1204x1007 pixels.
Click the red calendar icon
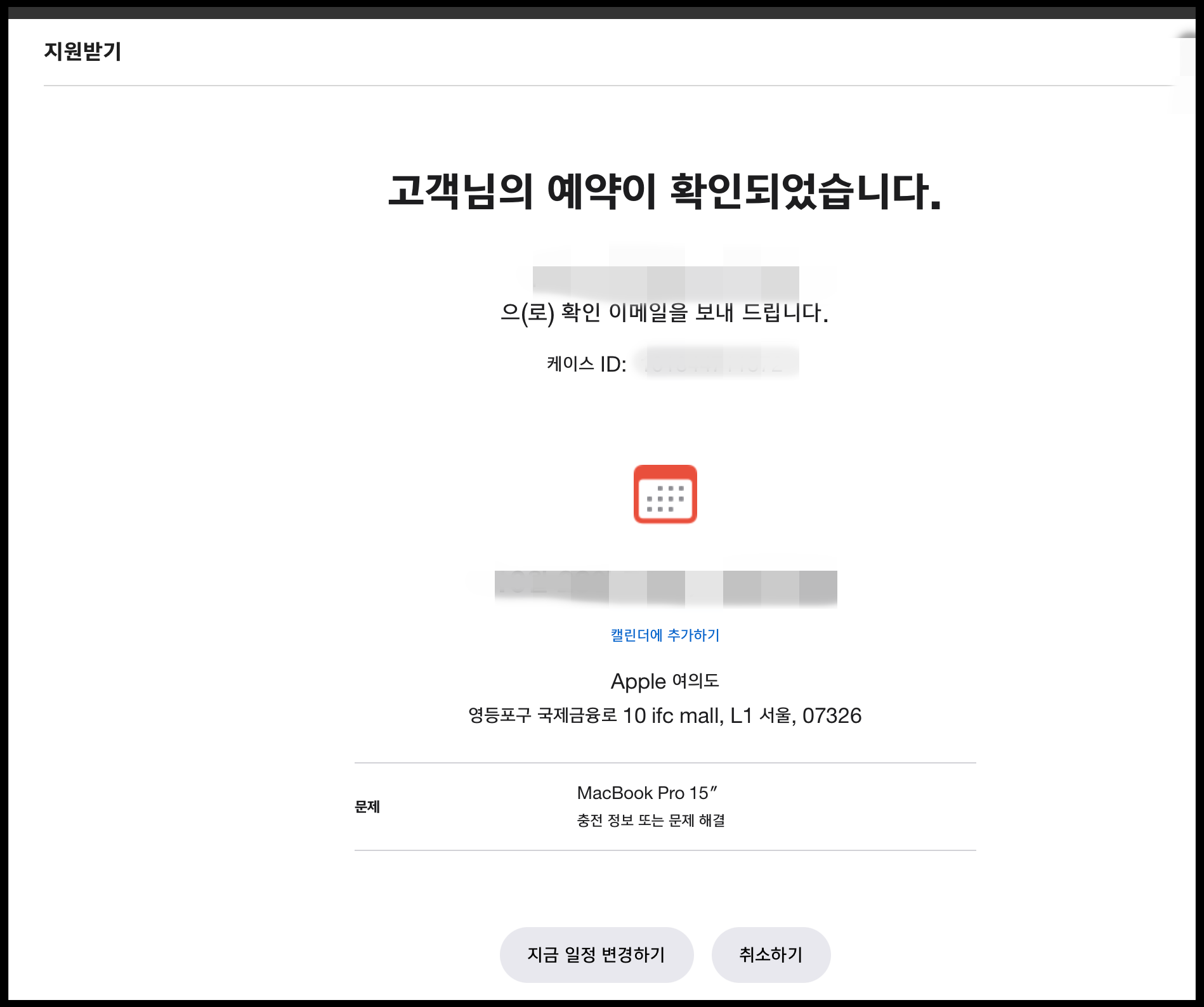665,494
